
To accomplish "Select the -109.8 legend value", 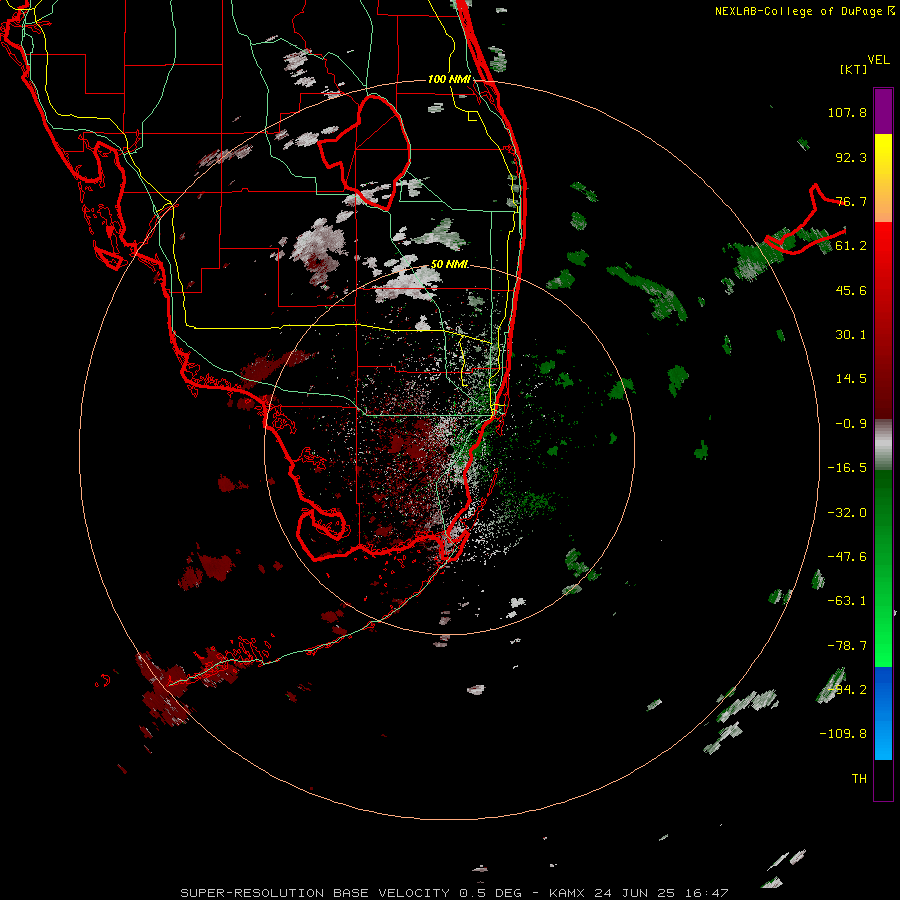I will pyautogui.click(x=843, y=734).
